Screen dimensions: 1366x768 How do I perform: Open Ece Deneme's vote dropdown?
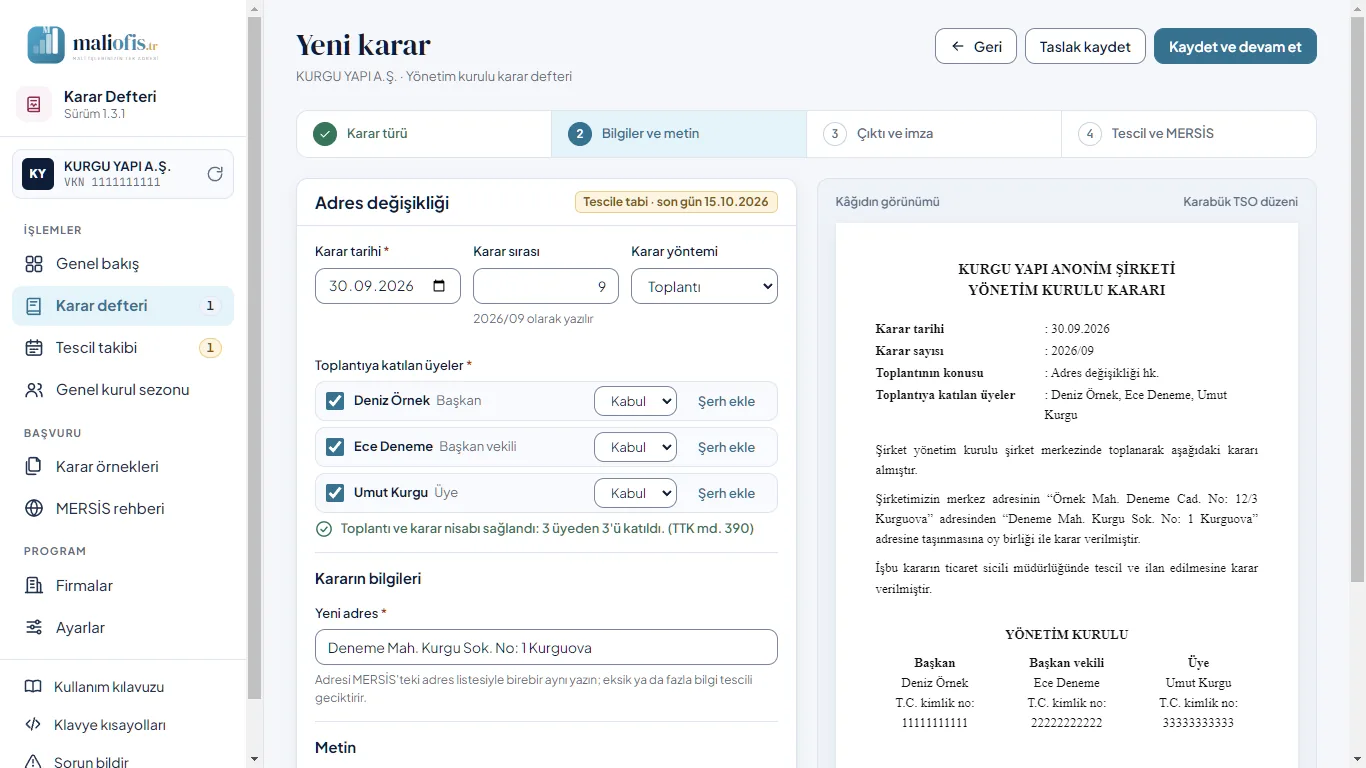[635, 447]
